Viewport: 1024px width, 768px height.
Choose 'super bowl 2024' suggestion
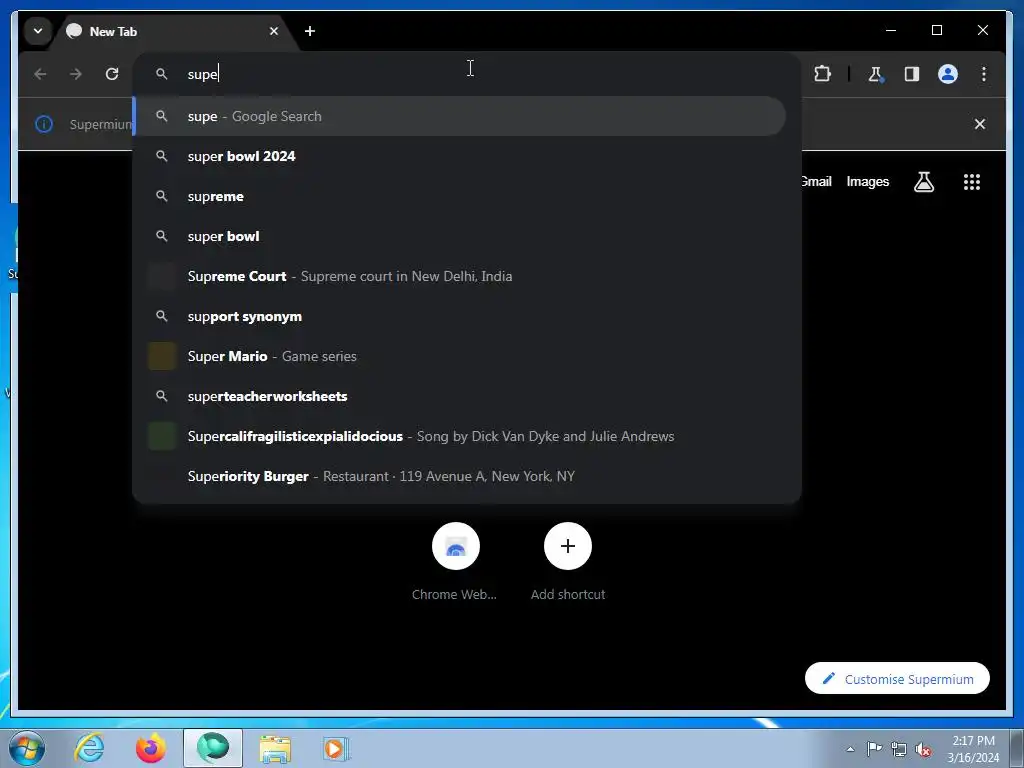pyautogui.click(x=460, y=156)
